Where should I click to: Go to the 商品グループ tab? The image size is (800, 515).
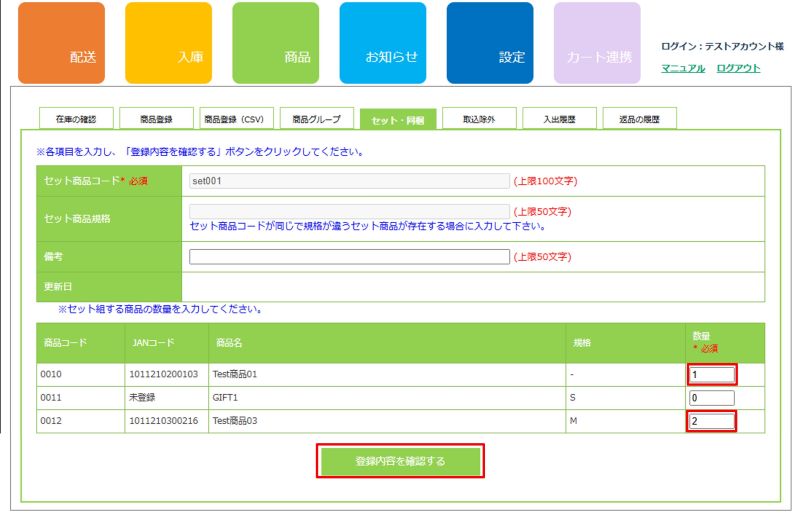click(x=316, y=119)
